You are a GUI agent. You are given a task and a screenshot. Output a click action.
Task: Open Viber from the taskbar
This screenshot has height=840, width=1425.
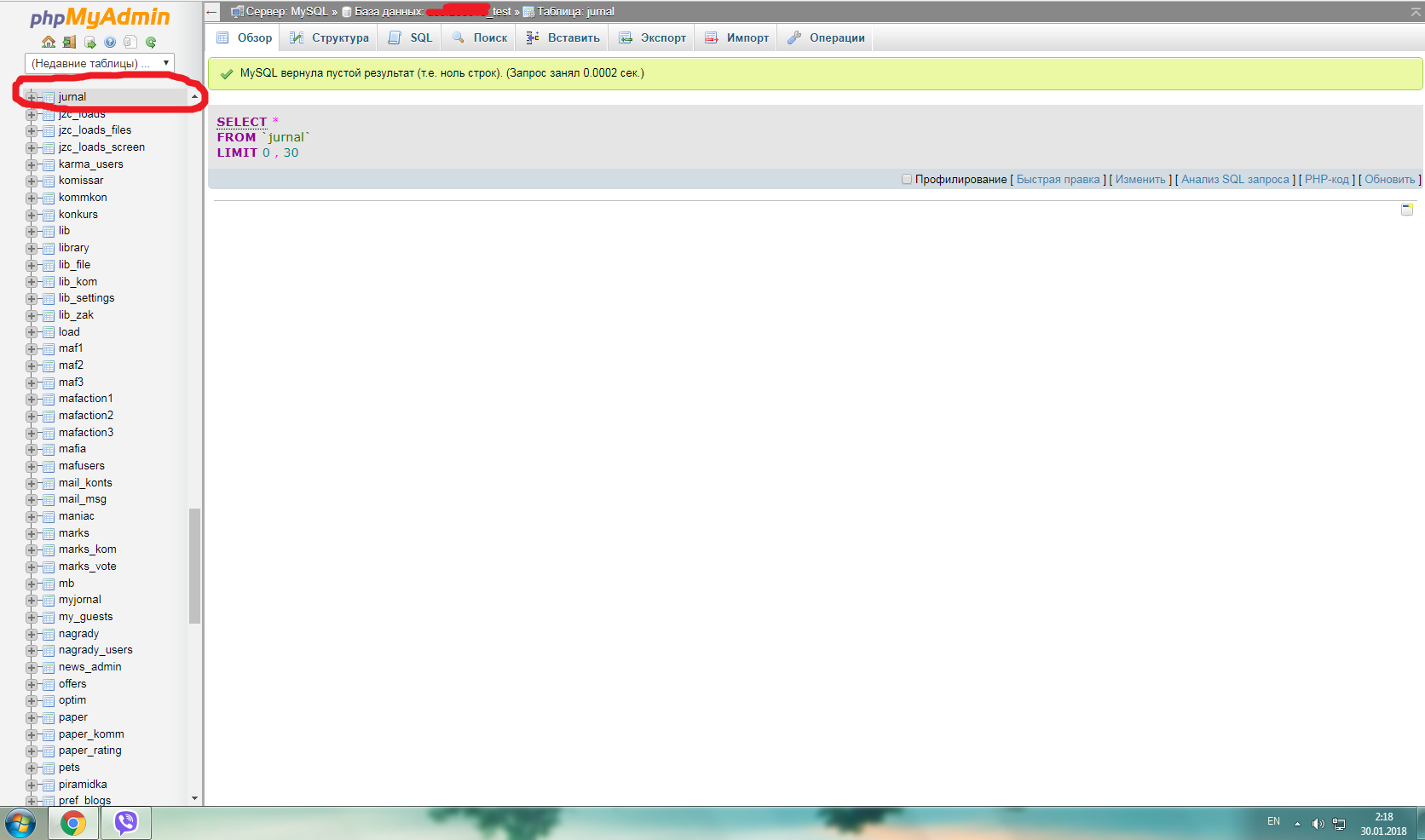126,823
